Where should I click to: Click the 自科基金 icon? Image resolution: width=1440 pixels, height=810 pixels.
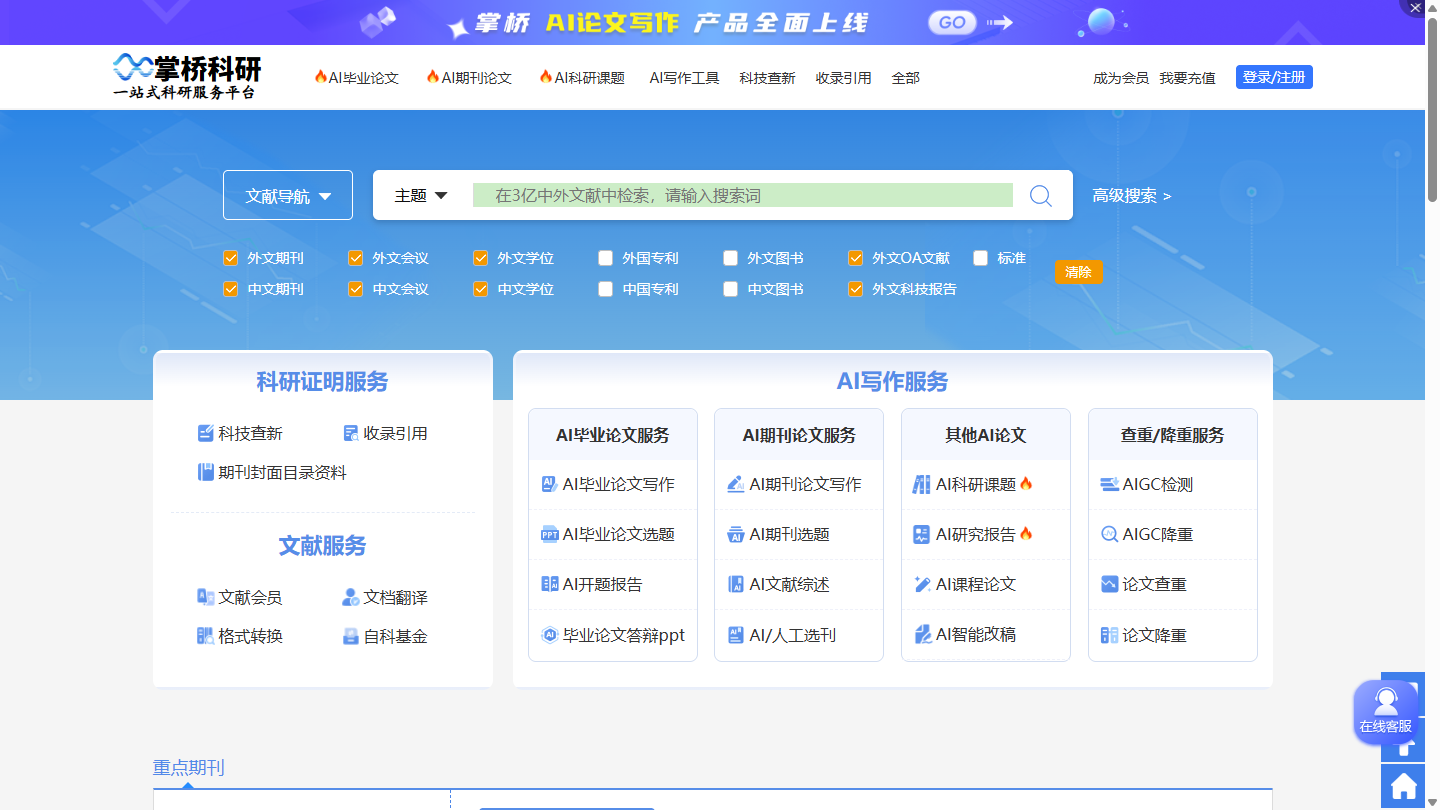[x=351, y=636]
